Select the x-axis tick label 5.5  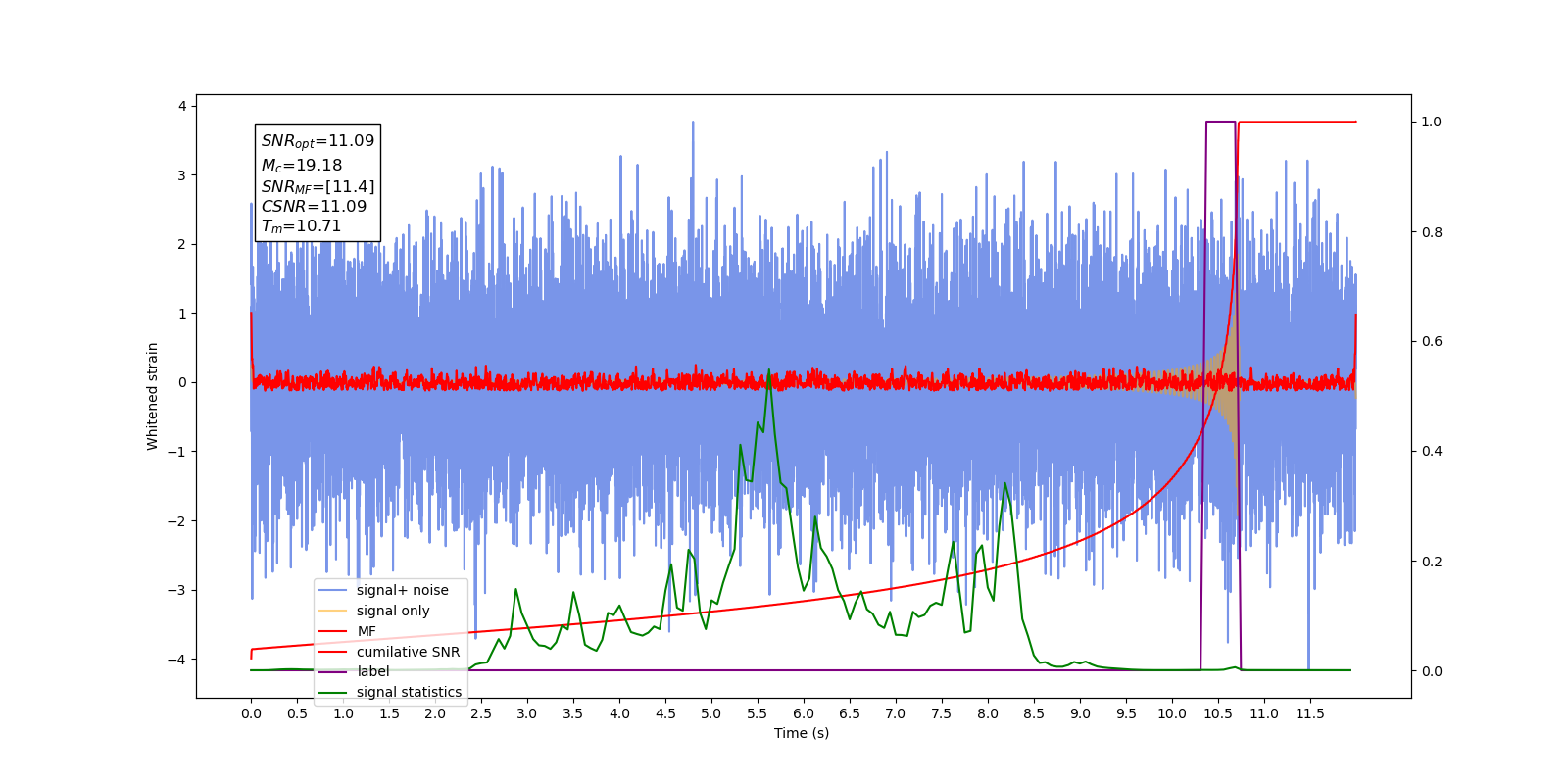click(758, 713)
